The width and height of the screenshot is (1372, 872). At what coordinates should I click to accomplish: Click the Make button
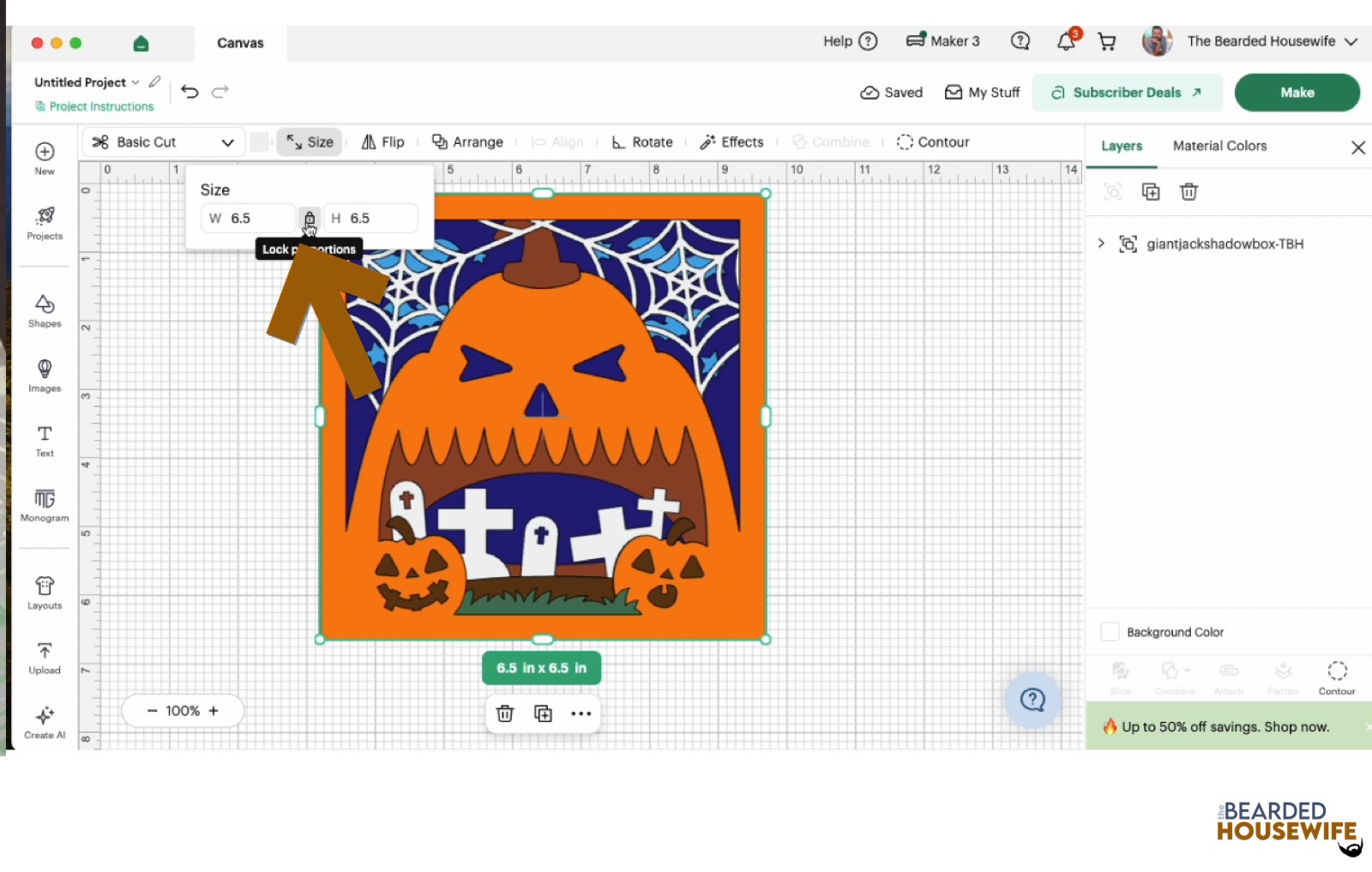(x=1297, y=93)
